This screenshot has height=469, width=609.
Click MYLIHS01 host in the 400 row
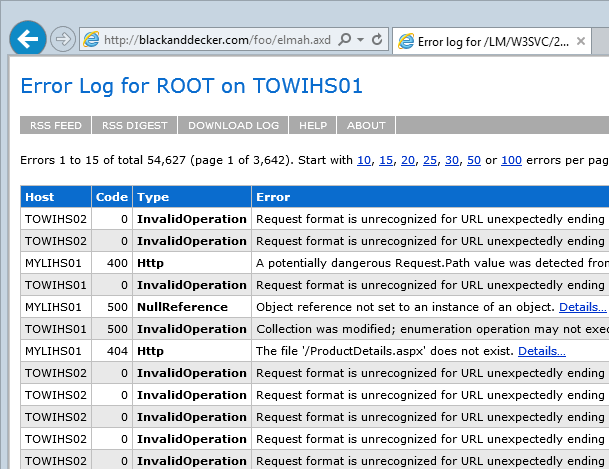pyautogui.click(x=56, y=263)
